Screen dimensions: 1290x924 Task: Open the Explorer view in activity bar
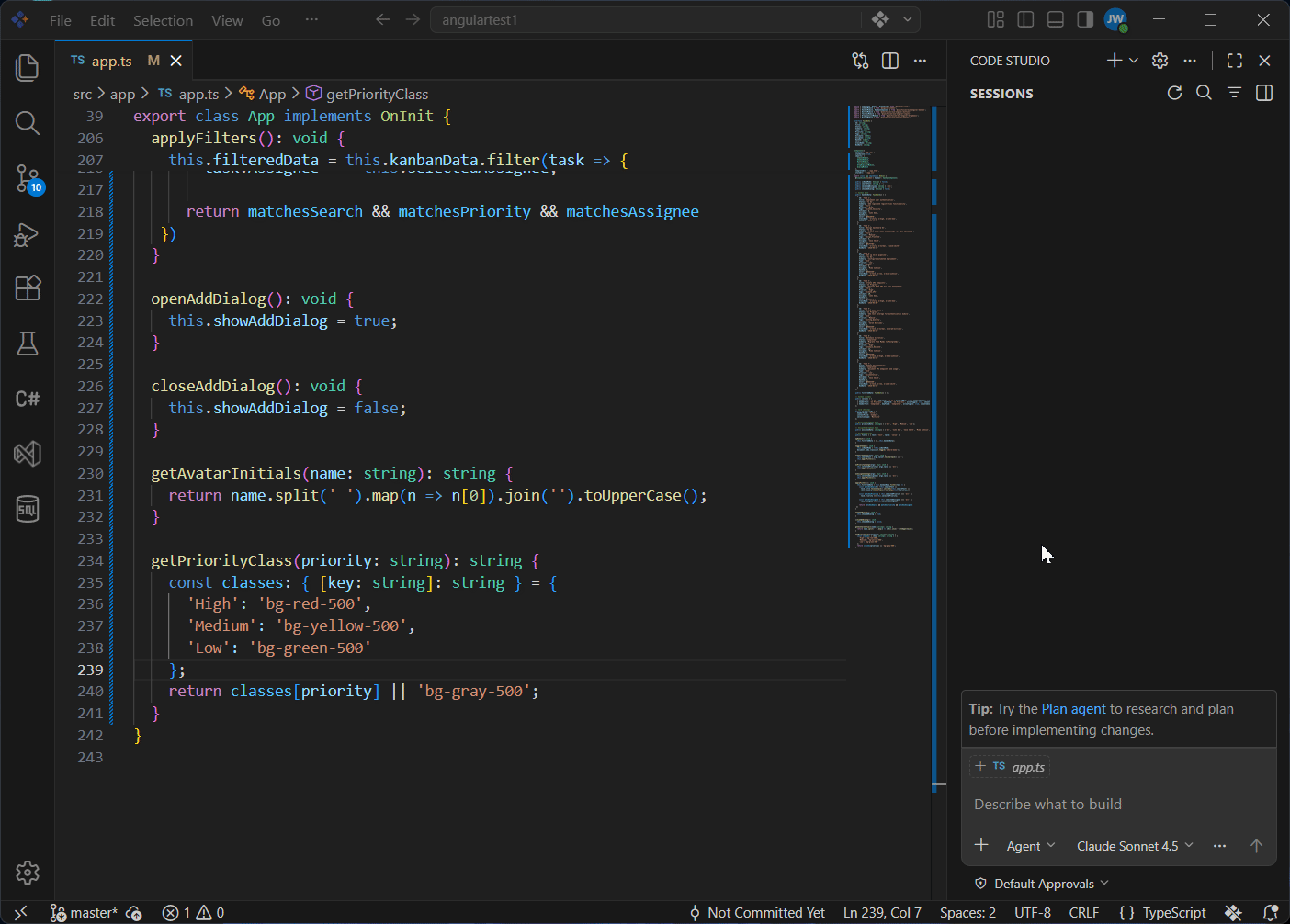coord(28,68)
